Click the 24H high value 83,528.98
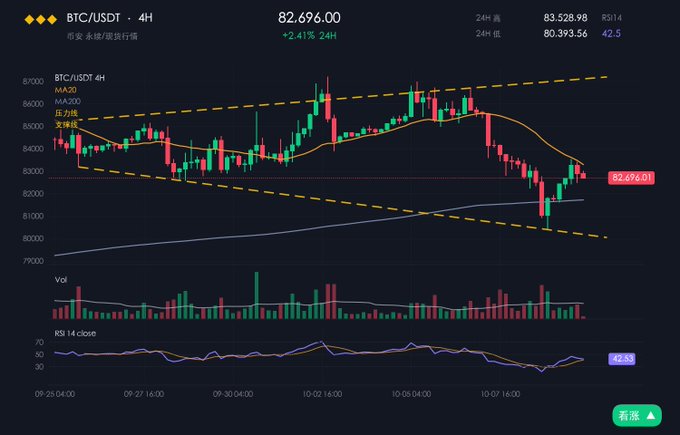680x435 pixels. [566, 18]
